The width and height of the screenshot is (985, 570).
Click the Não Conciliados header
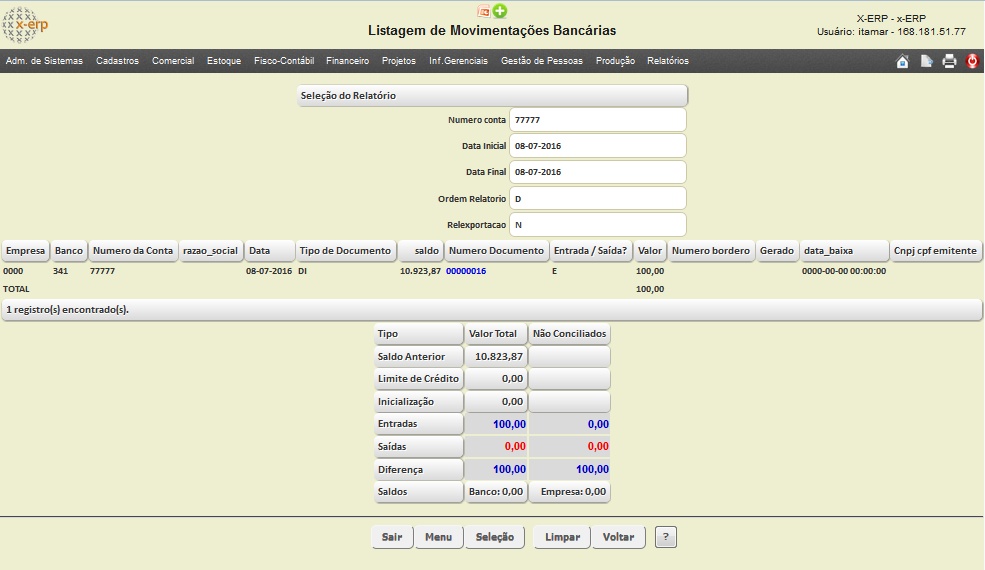pyautogui.click(x=570, y=334)
